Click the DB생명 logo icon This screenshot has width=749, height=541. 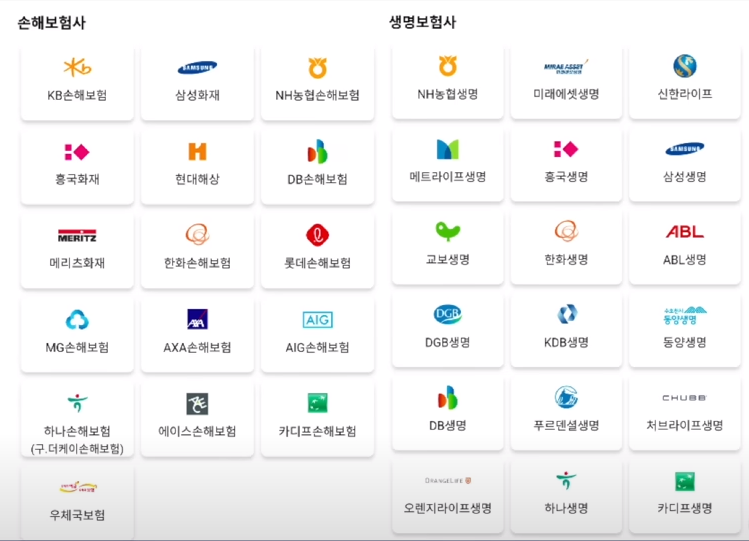pos(448,397)
